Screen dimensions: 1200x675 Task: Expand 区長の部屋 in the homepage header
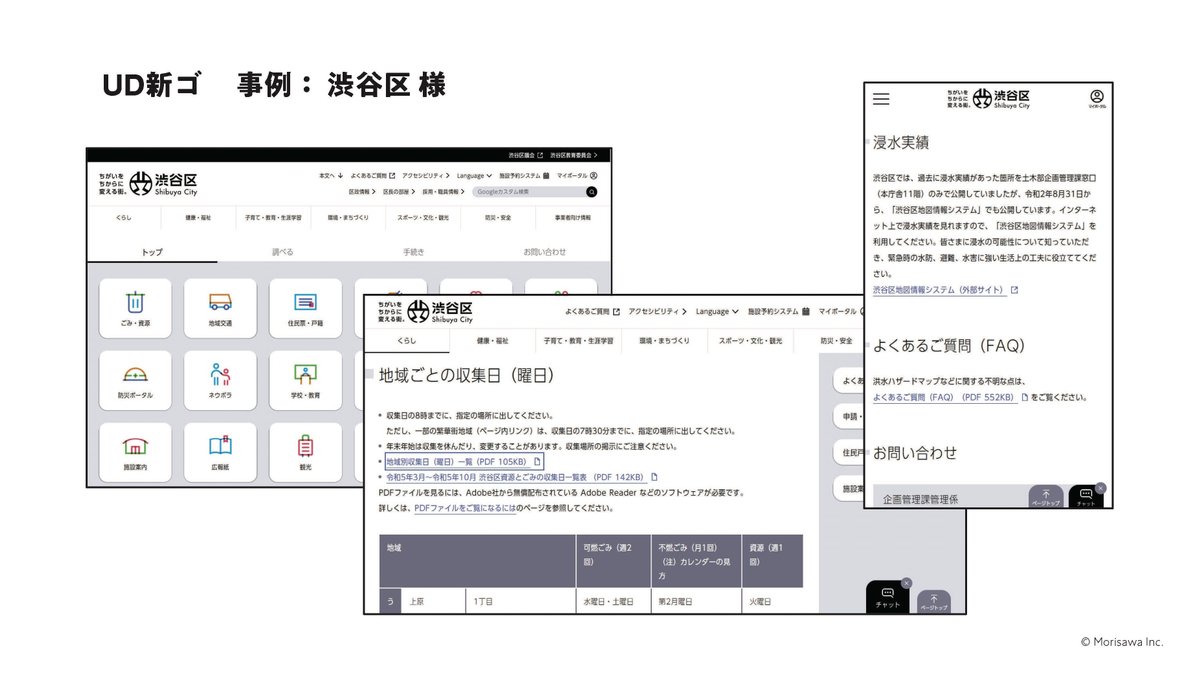point(400,191)
